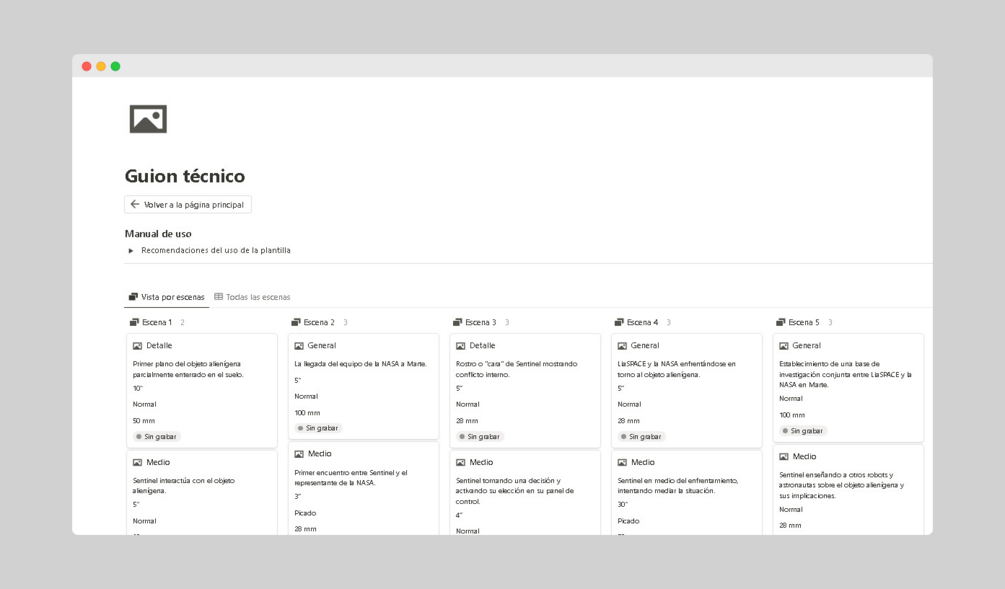Switch to the Todas las escenas tab
Screen dimensions: 1005x589
257,297
